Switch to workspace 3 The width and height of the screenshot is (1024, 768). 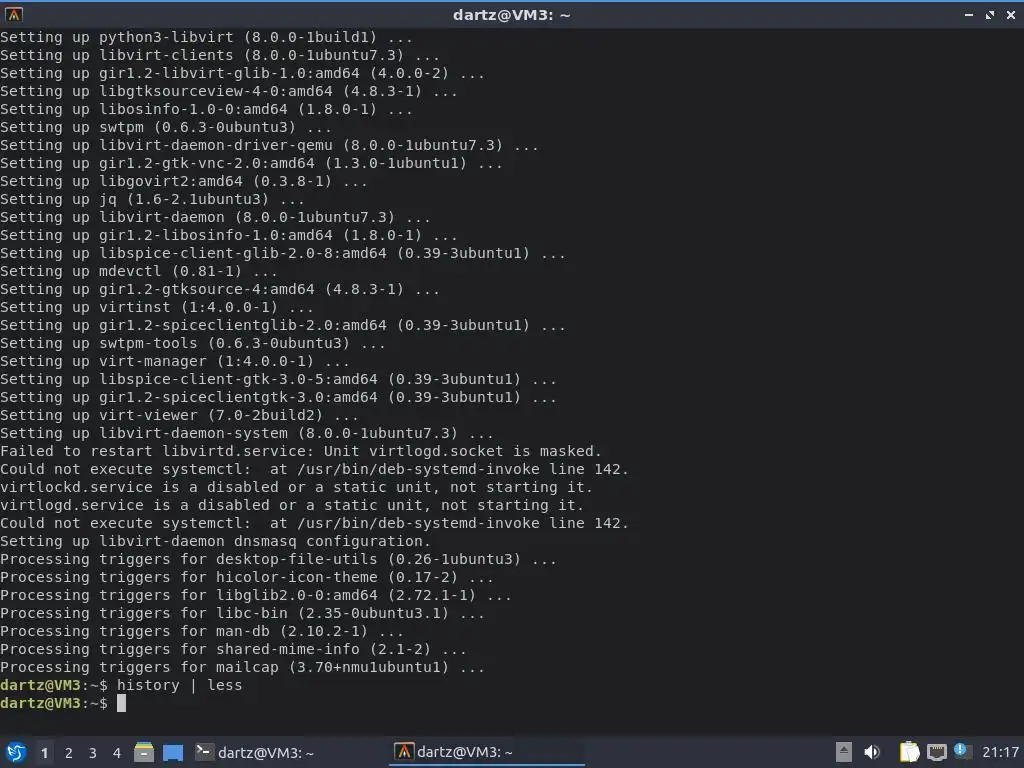tap(93, 753)
